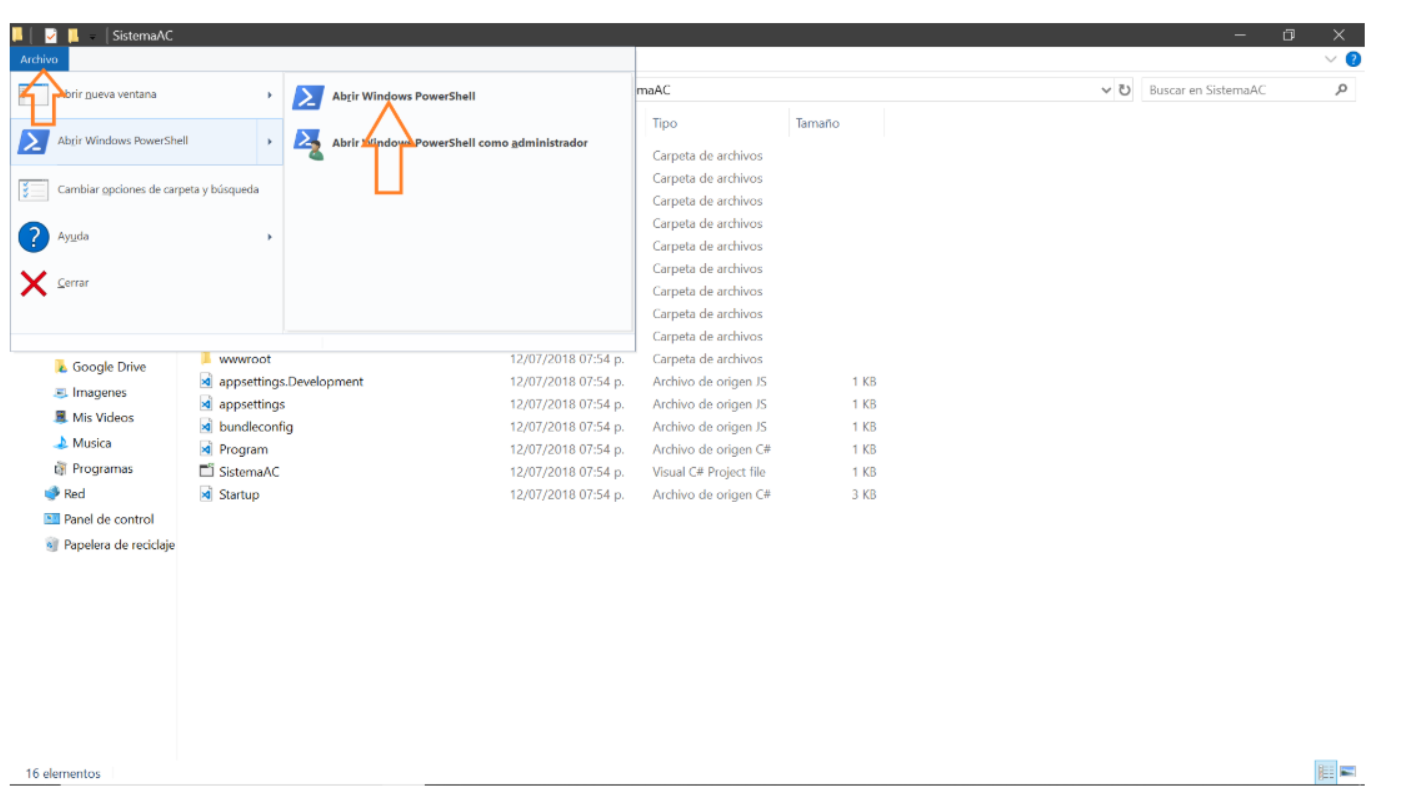Click the wwwroot folder icon
This screenshot has height=796, width=1402.
(x=206, y=358)
